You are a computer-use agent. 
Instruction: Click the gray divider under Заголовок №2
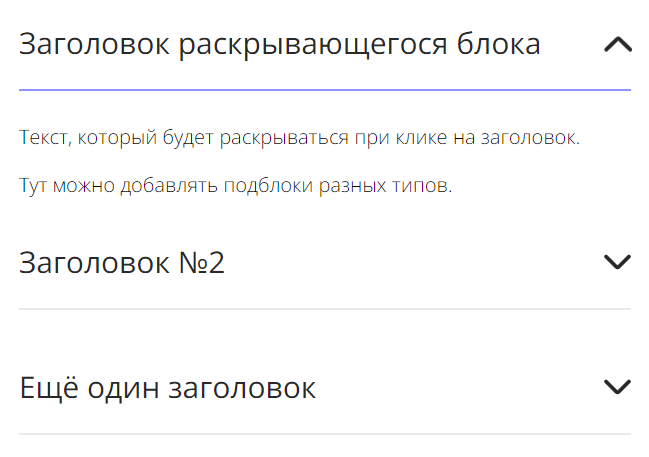coord(324,309)
